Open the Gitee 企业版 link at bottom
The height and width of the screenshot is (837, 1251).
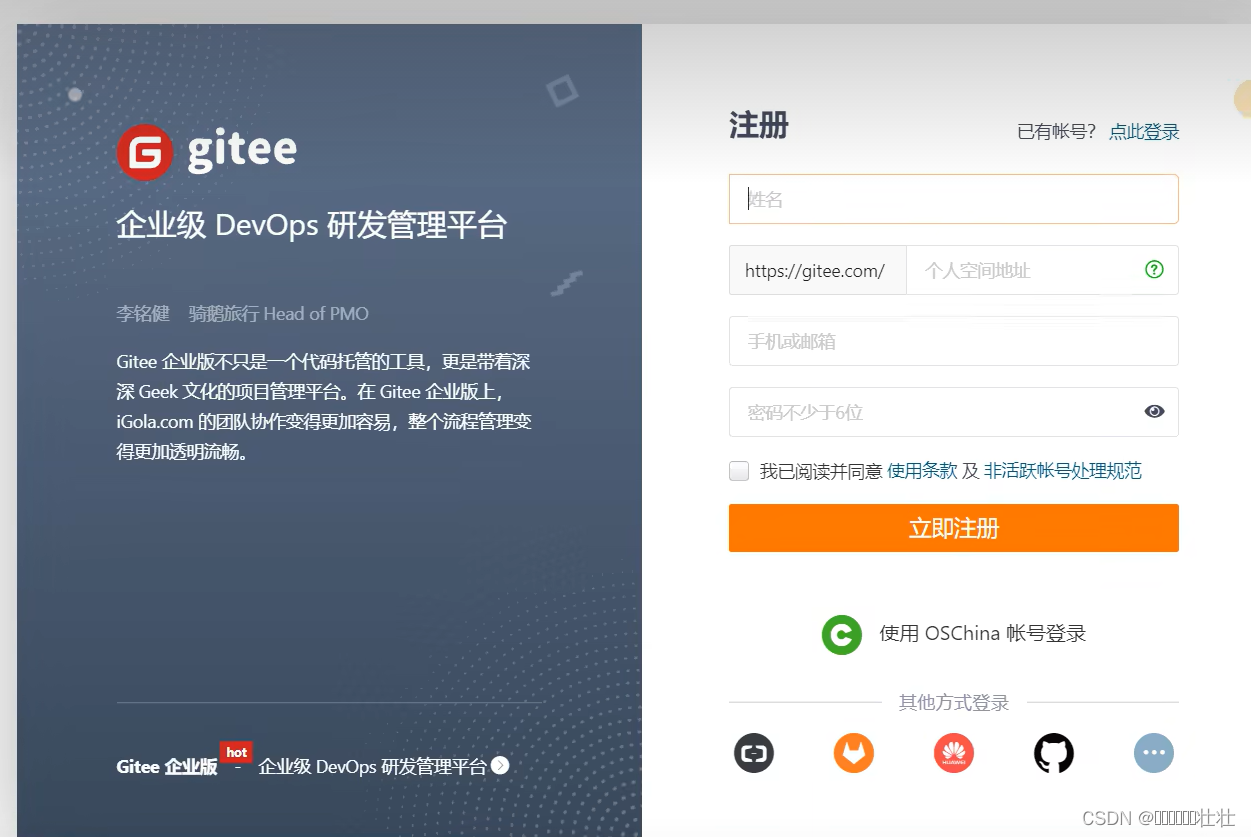(x=167, y=767)
